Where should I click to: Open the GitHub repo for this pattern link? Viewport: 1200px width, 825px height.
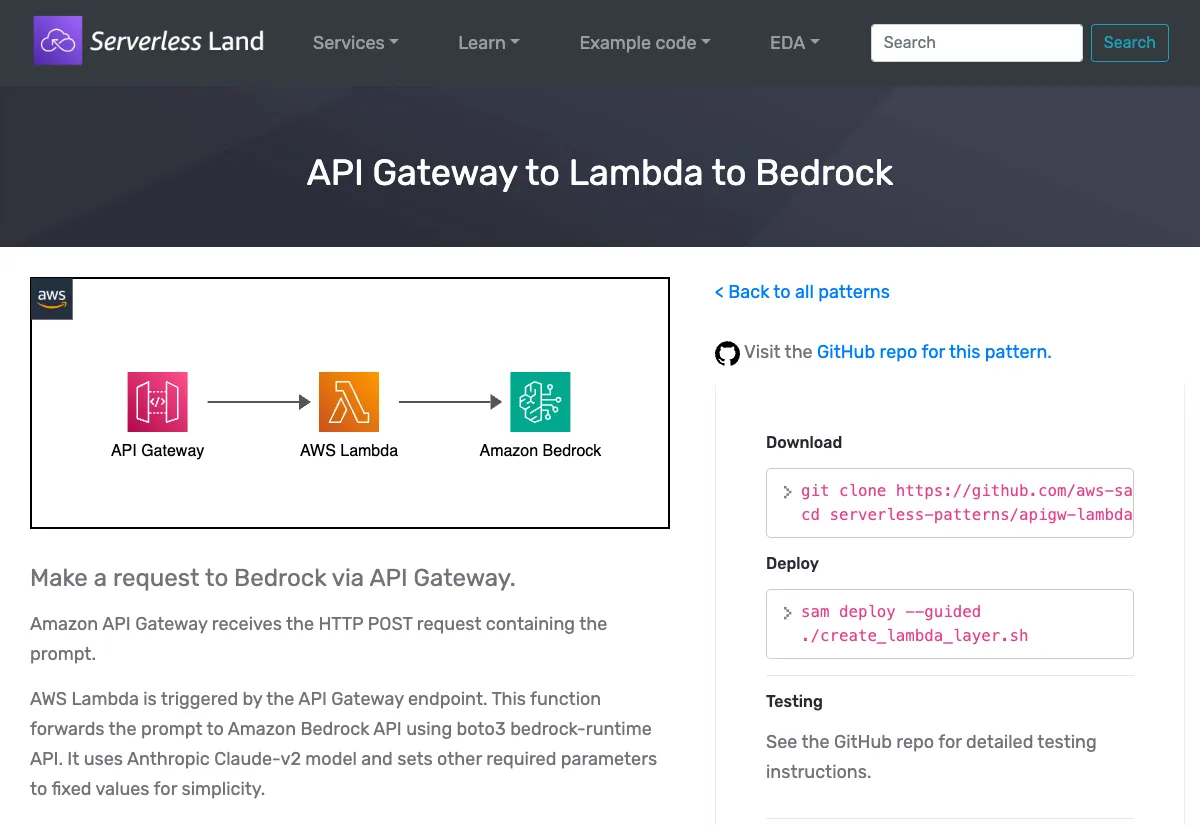(x=933, y=352)
